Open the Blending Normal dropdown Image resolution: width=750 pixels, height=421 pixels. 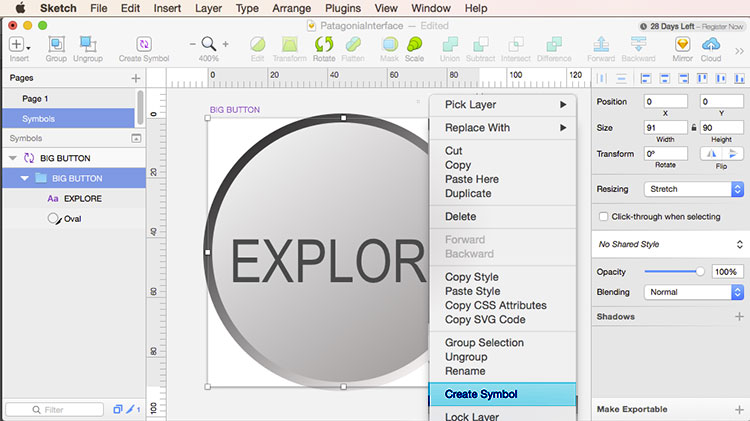coord(694,292)
